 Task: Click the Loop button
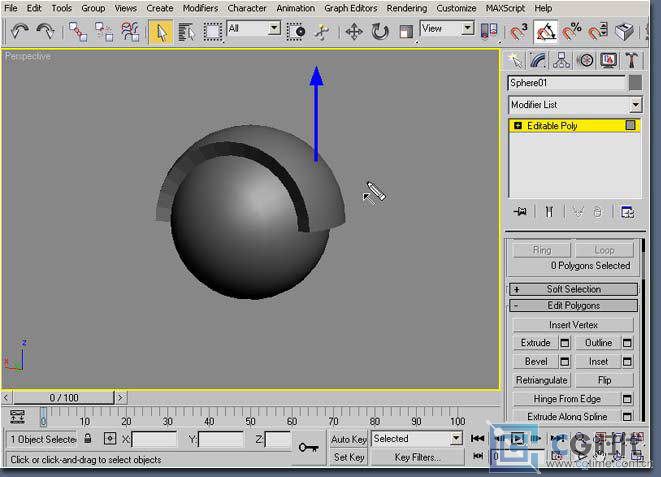pos(604,250)
